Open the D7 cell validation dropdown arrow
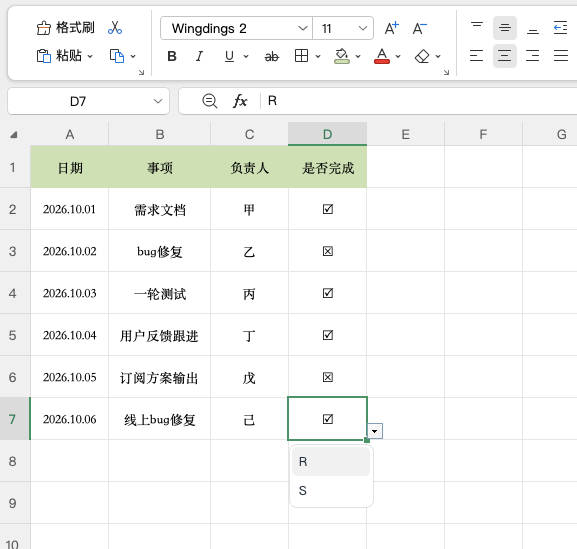 [x=375, y=431]
